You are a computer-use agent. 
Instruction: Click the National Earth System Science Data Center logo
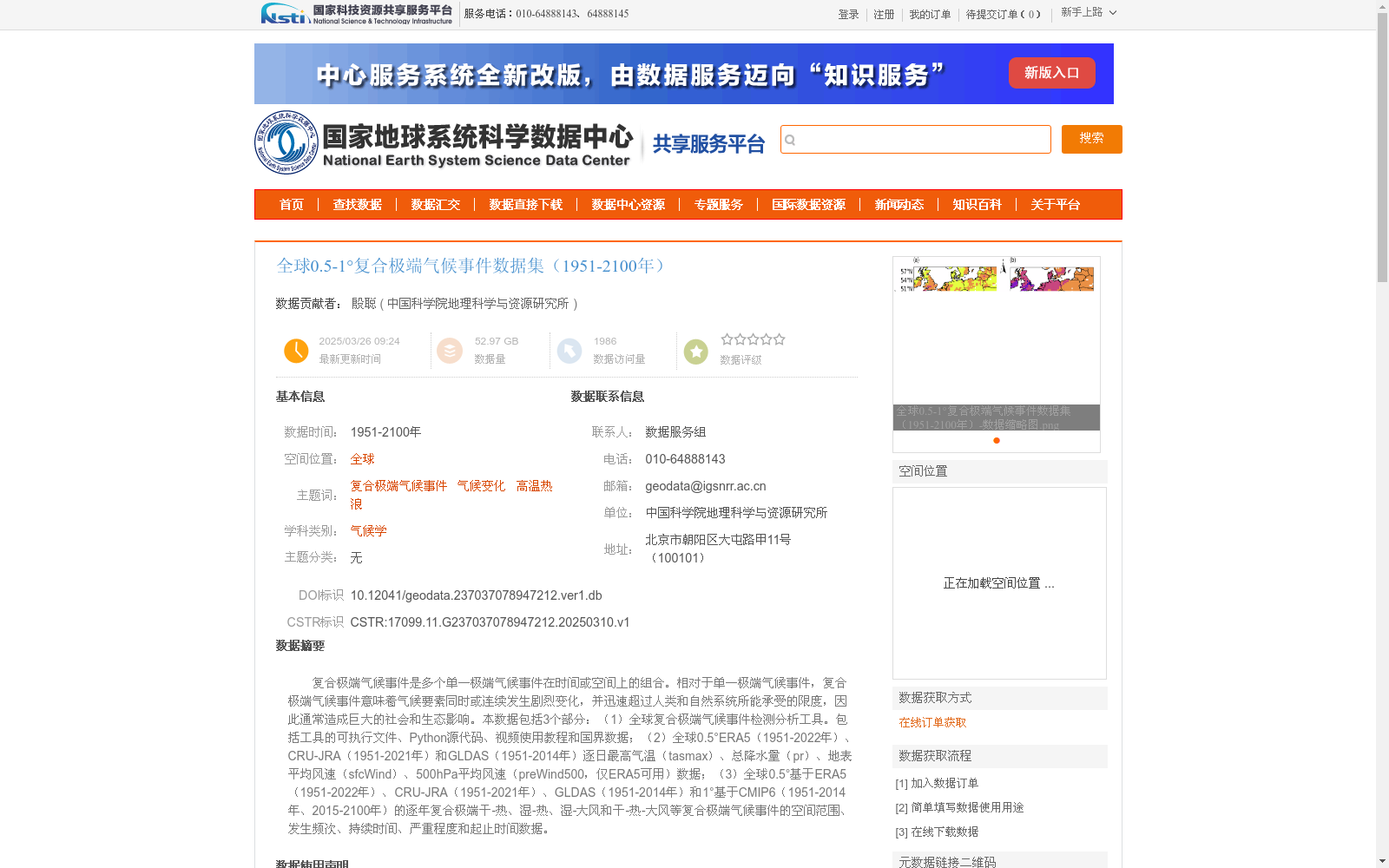tap(444, 142)
